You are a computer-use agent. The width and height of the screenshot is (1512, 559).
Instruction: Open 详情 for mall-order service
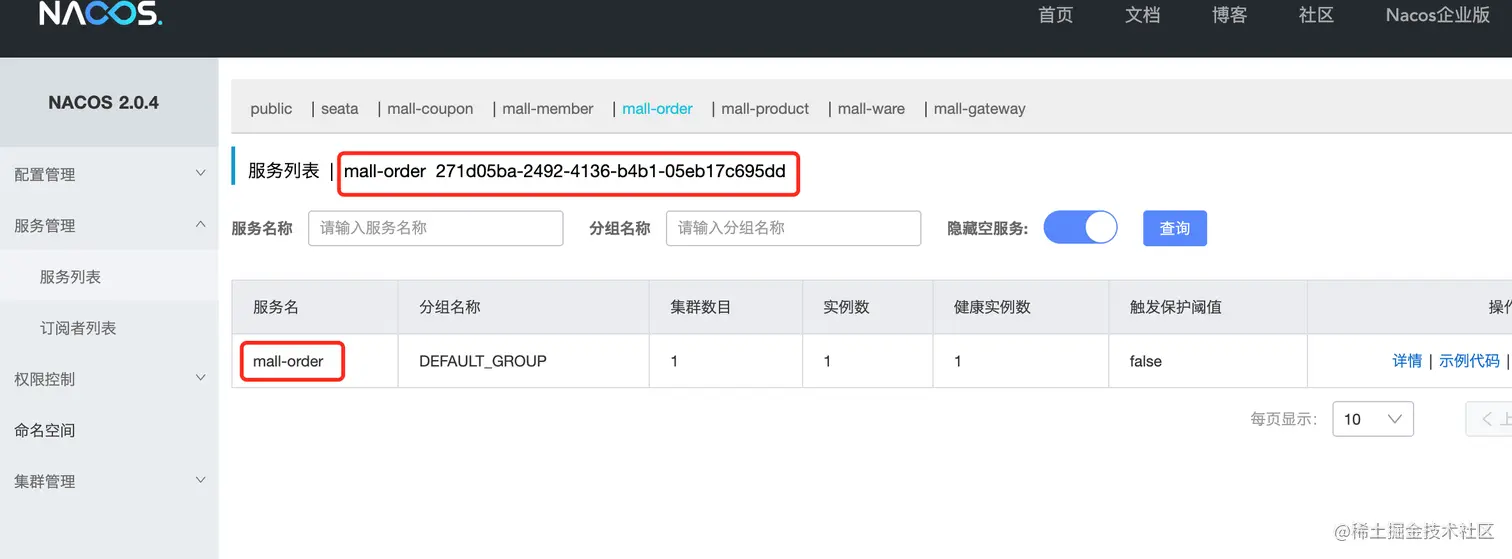click(x=1407, y=361)
